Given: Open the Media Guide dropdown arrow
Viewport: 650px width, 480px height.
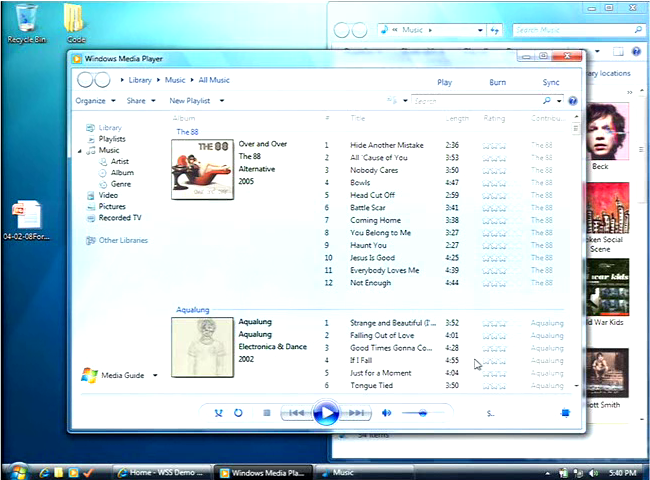Looking at the screenshot, I should [155, 375].
